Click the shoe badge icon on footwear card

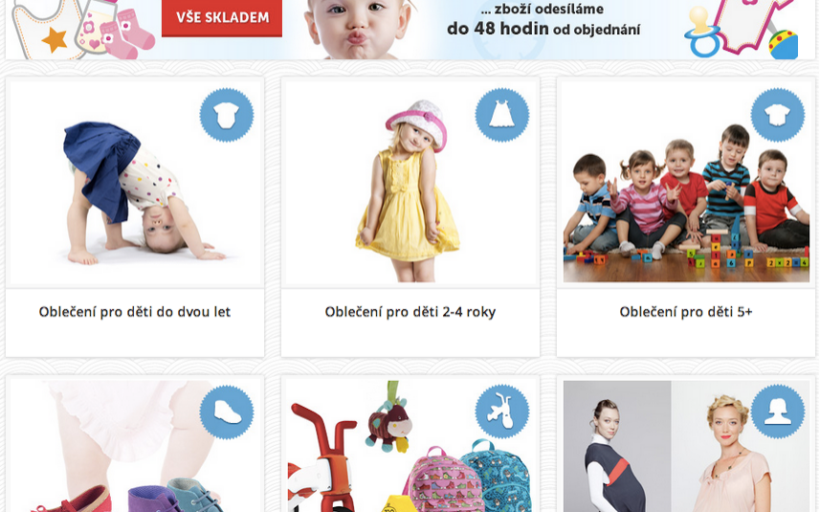pyautogui.click(x=226, y=412)
